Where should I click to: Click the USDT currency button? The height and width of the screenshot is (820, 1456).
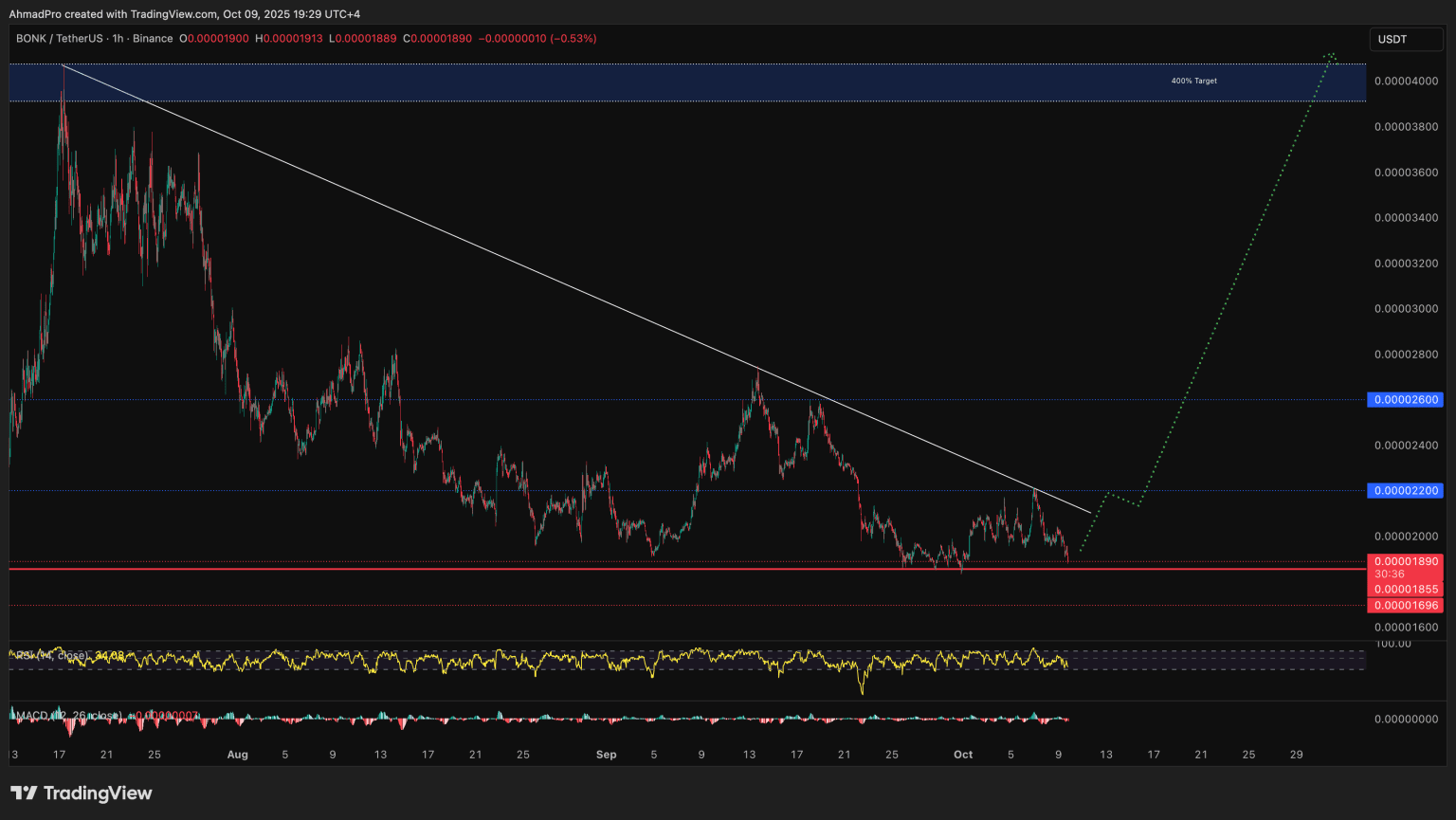tap(1392, 39)
